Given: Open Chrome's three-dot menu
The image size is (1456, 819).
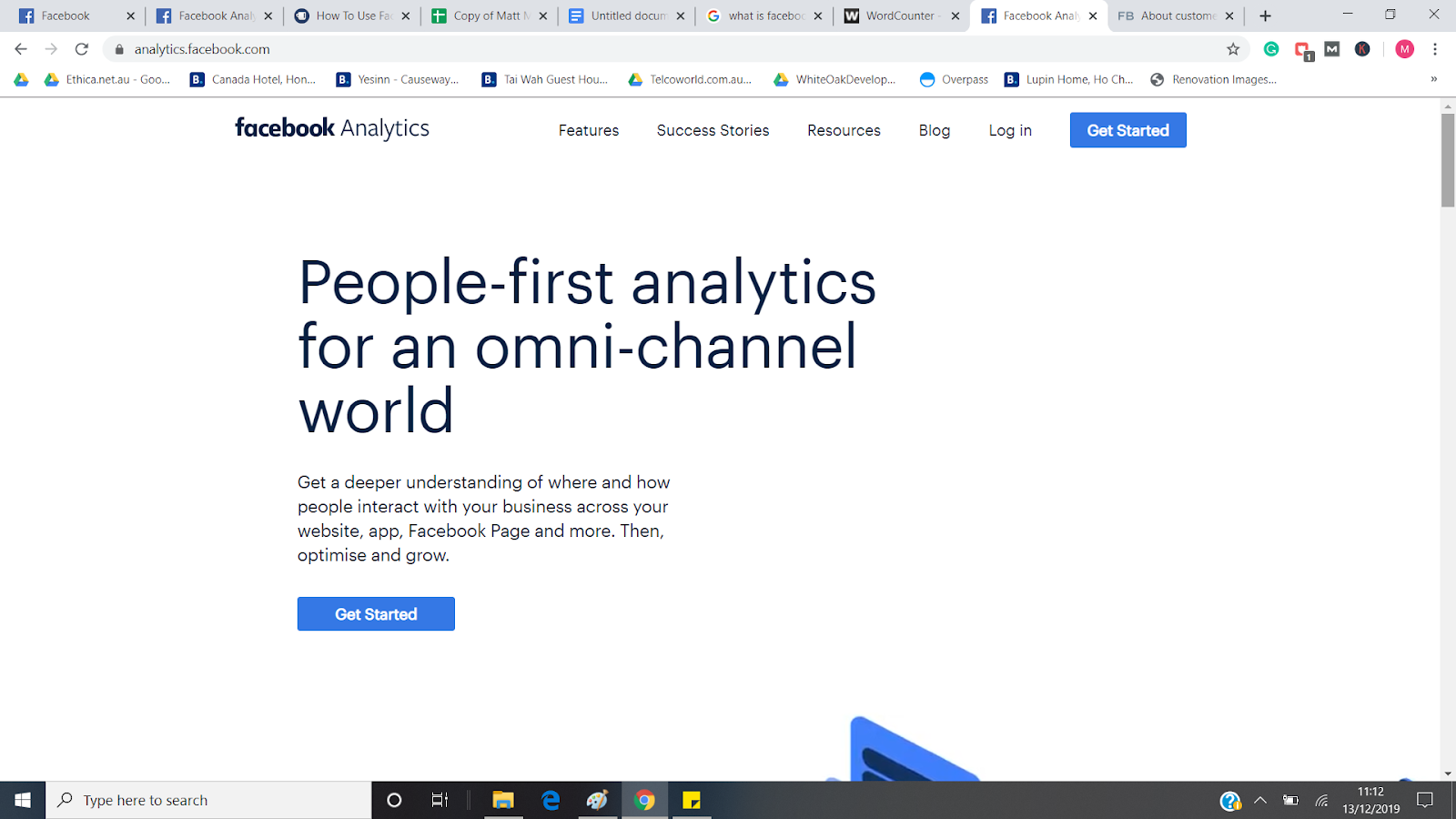Looking at the screenshot, I should [x=1435, y=49].
